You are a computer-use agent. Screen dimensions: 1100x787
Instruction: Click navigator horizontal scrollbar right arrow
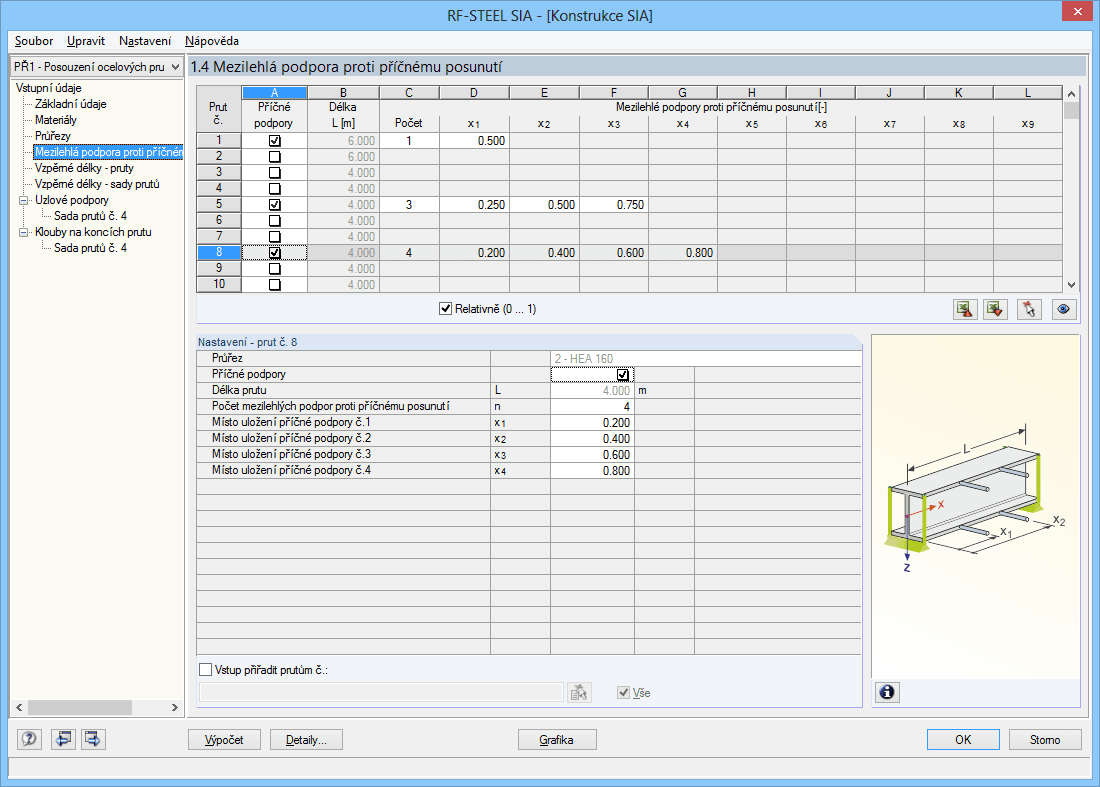175,708
